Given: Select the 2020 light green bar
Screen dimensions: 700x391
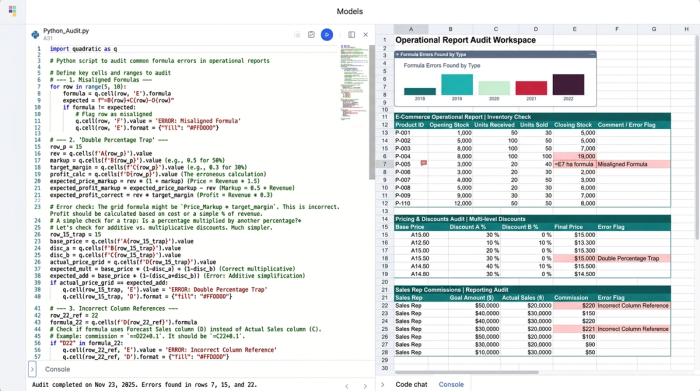Looking at the screenshot, I should [x=494, y=88].
